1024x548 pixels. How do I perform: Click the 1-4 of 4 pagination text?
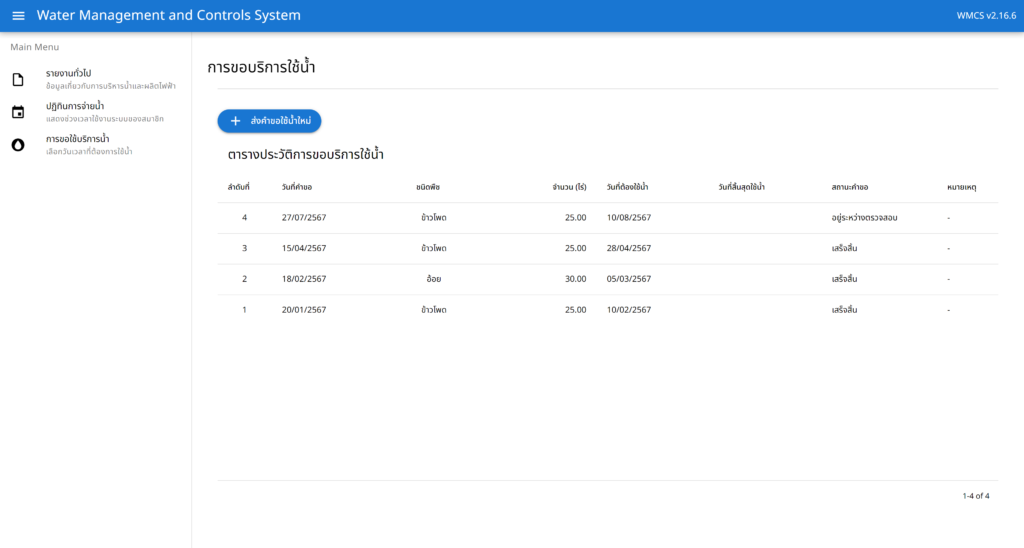(x=976, y=496)
